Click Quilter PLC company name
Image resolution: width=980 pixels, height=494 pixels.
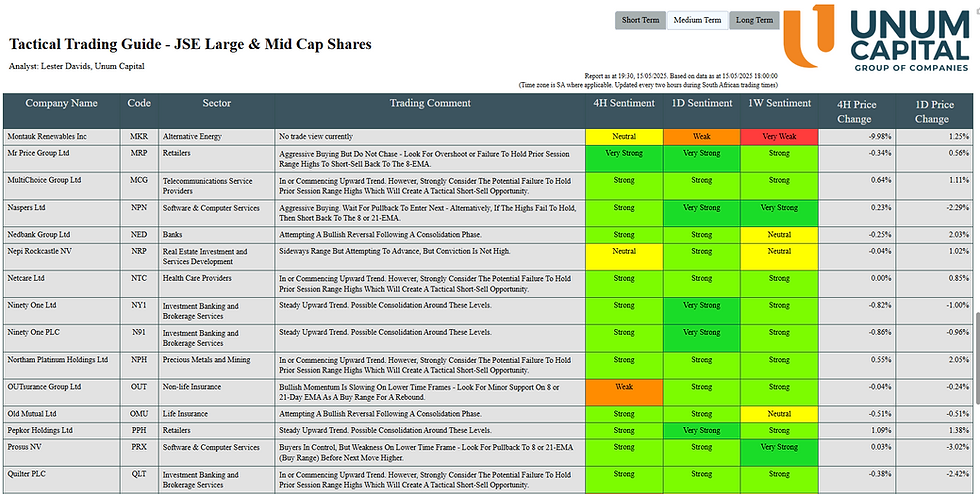[x=26, y=474]
